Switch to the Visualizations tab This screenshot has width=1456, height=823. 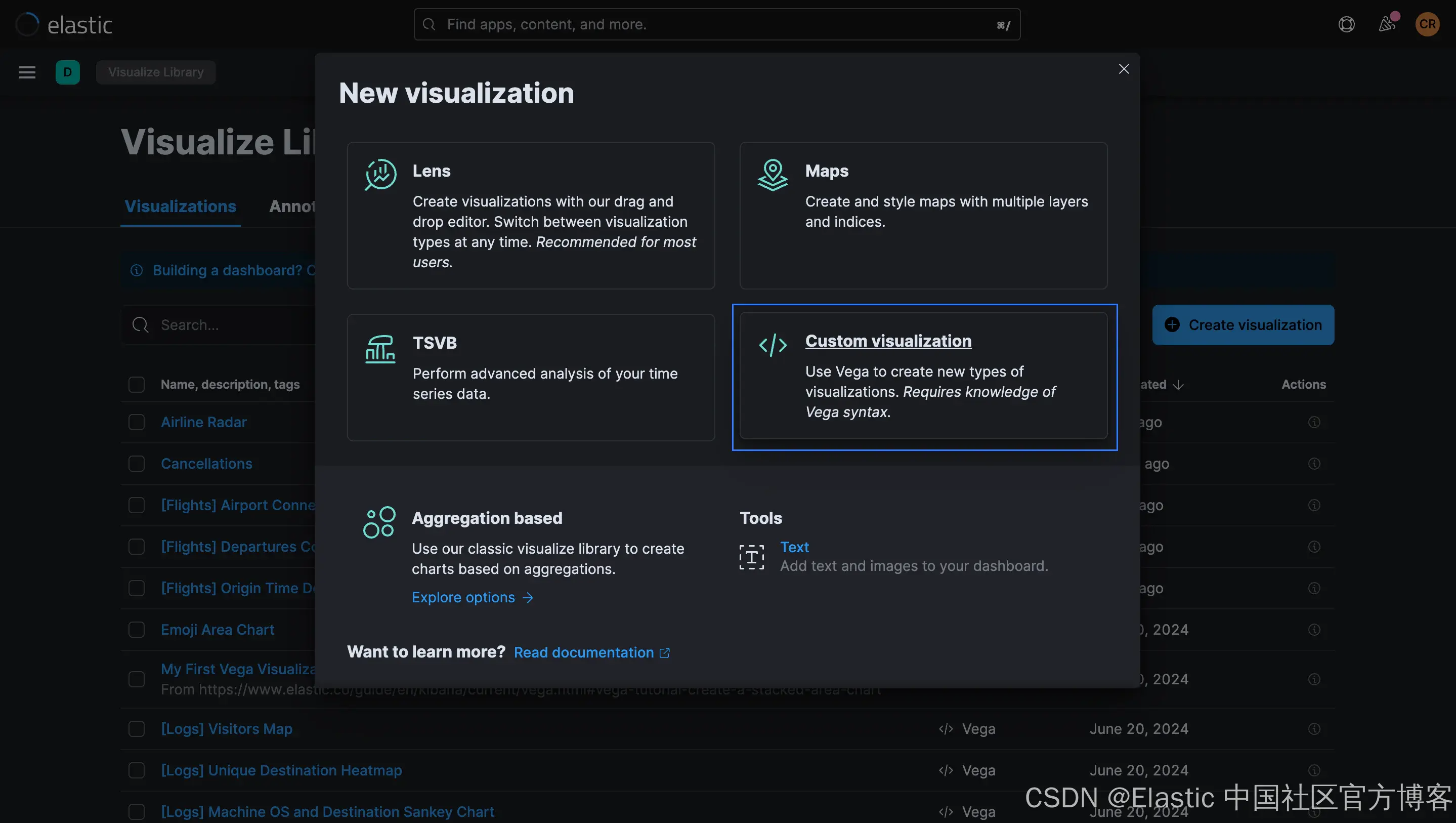tap(180, 207)
